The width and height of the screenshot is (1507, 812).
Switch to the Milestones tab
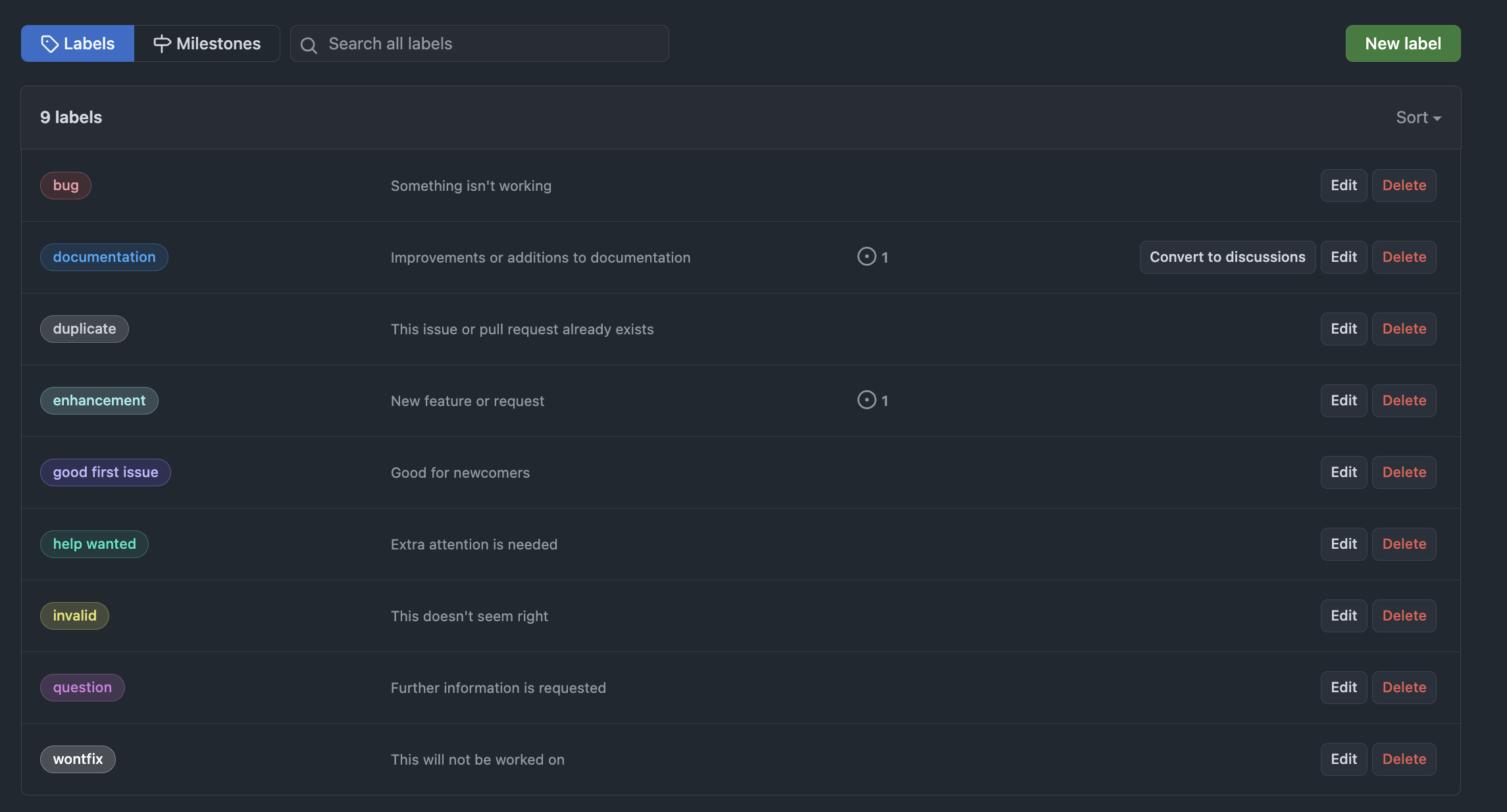(207, 44)
